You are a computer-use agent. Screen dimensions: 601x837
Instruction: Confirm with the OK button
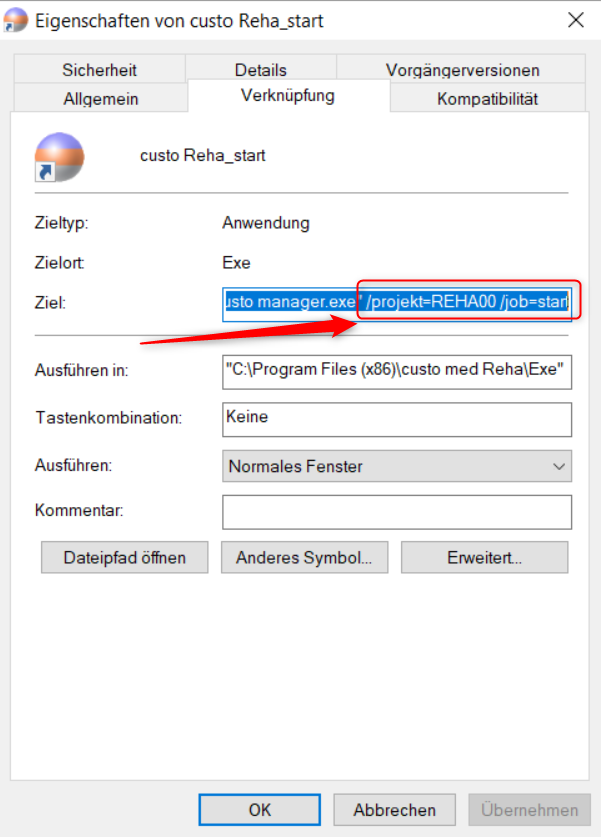pos(259,809)
